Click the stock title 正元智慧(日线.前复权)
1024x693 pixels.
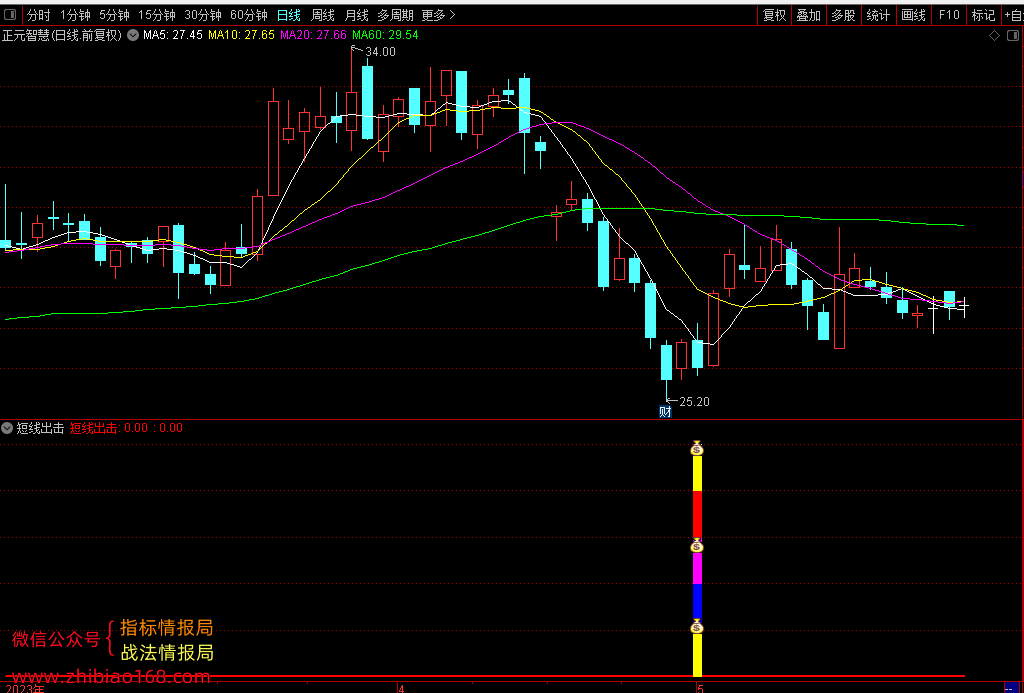[62, 35]
